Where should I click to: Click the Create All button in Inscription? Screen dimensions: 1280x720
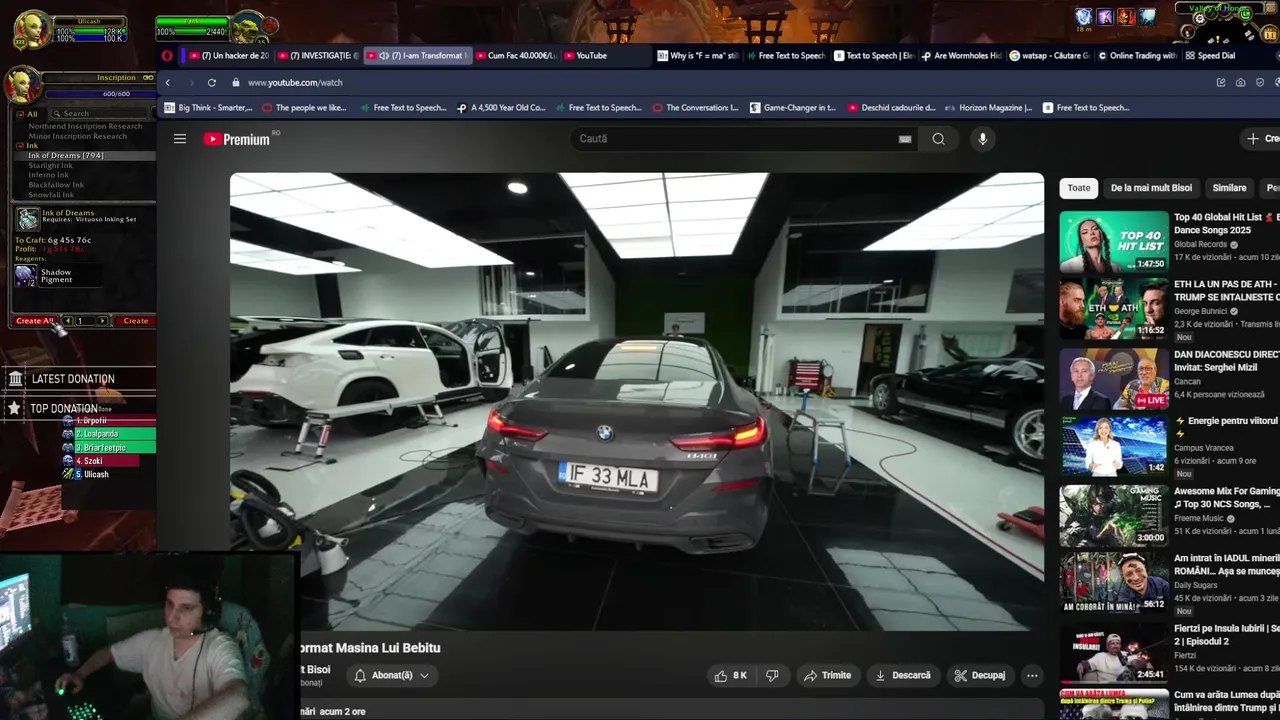35,321
